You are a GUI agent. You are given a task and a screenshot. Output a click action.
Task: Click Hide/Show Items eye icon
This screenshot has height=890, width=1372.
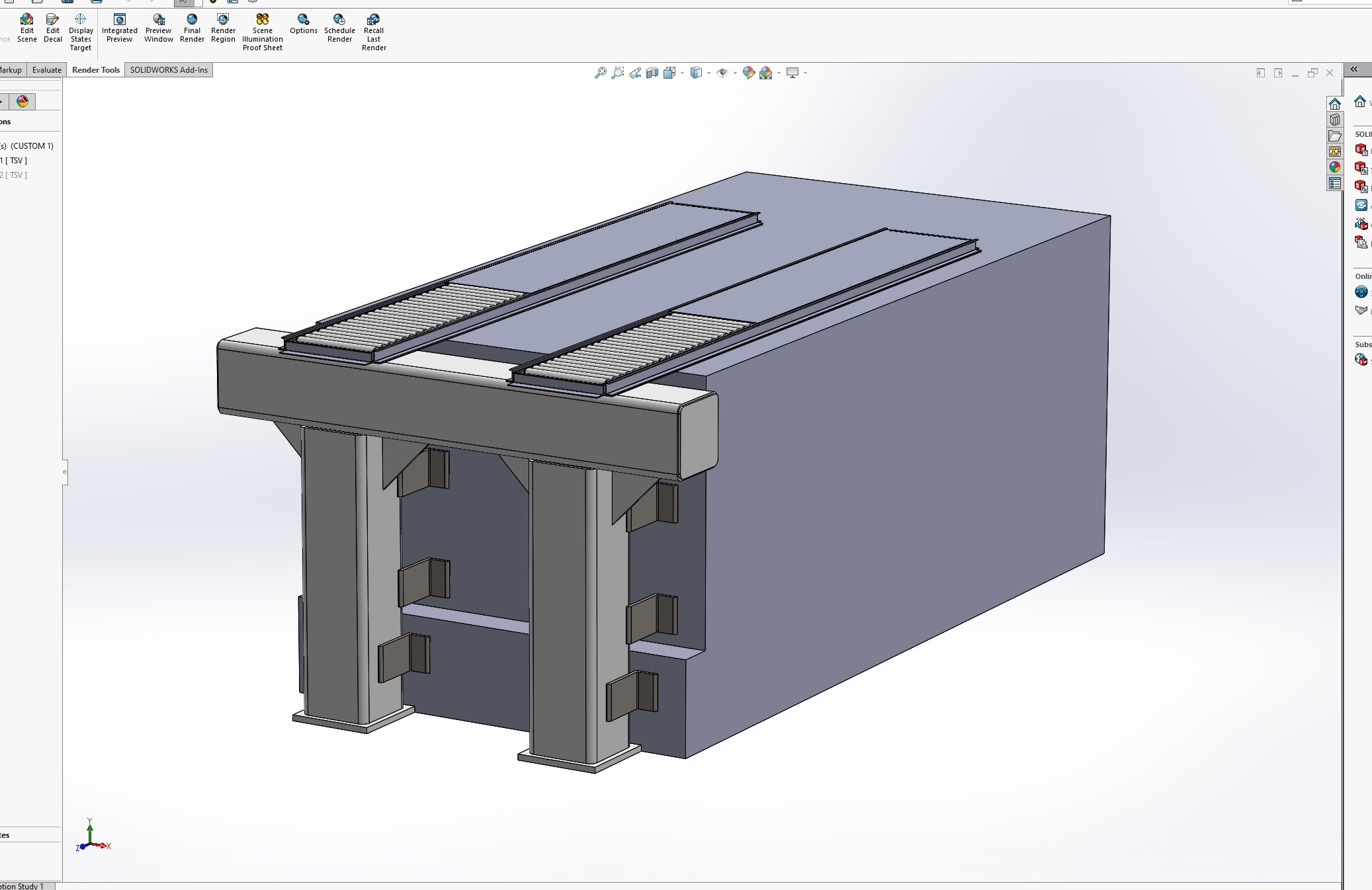[x=722, y=73]
